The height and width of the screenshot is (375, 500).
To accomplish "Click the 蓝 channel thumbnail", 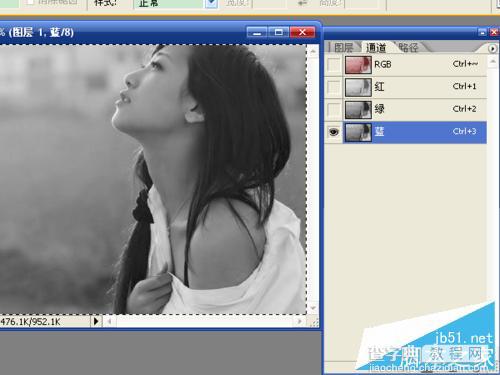I will (358, 132).
